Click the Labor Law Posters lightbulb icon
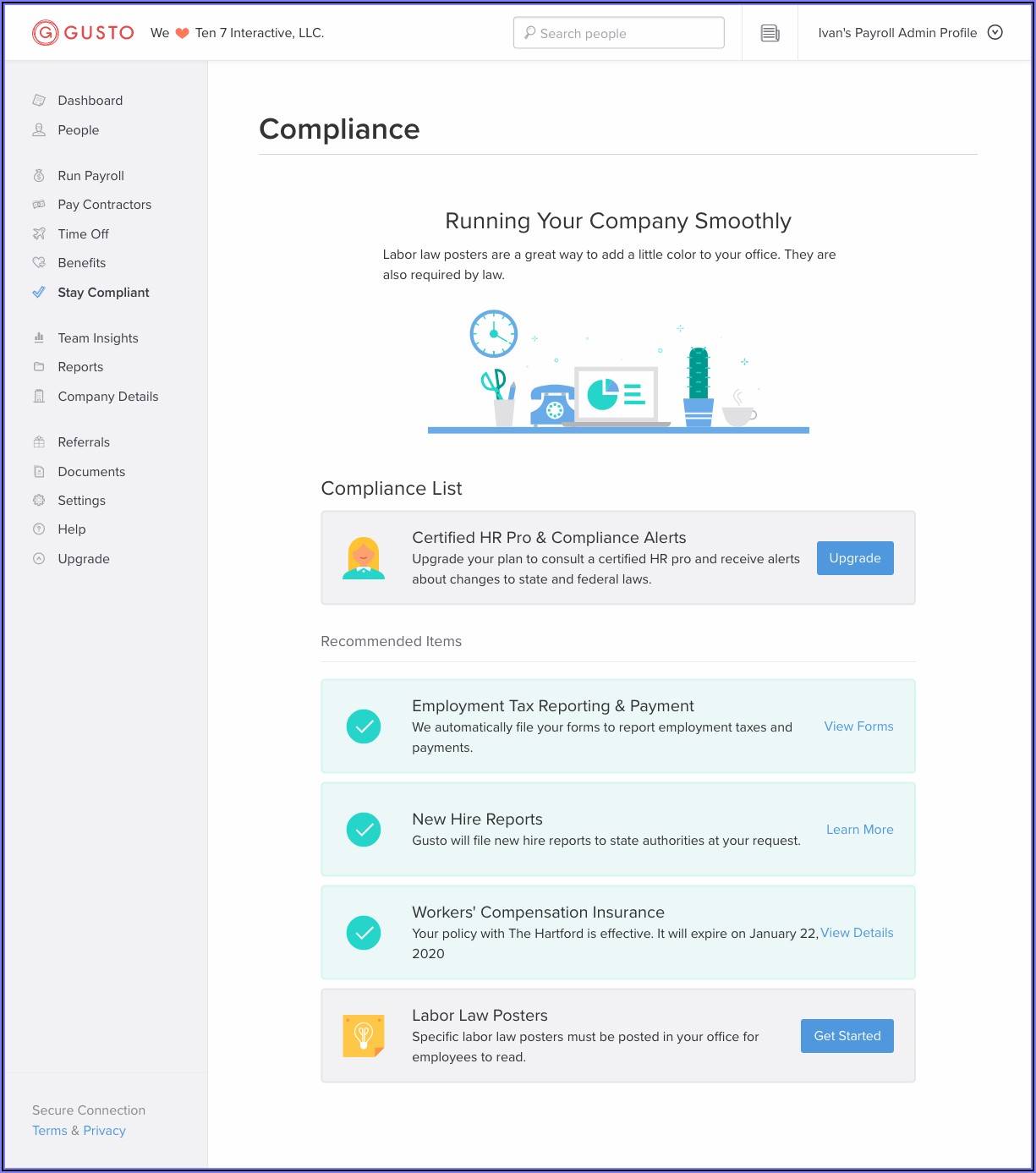1036x1173 pixels. tap(364, 1036)
